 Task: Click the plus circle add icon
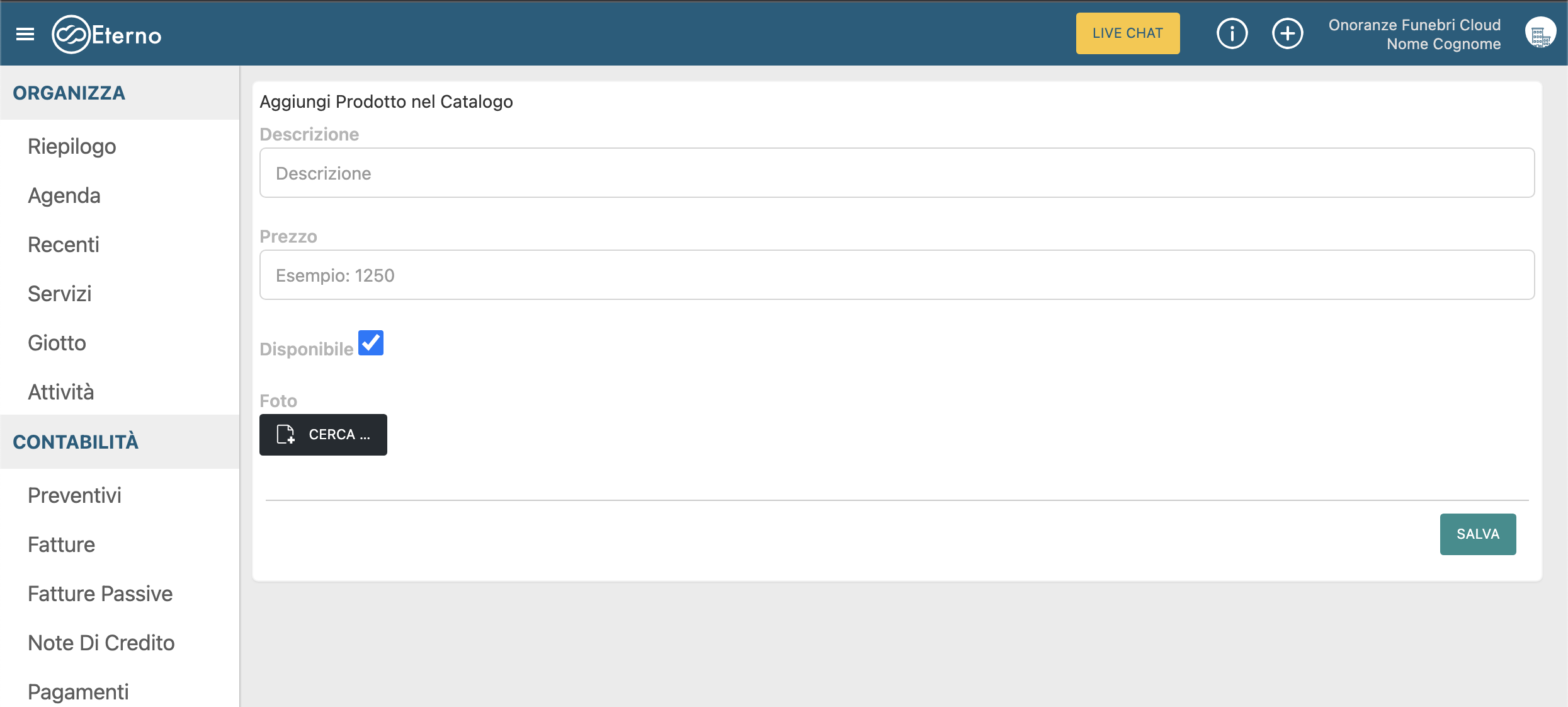pos(1287,33)
